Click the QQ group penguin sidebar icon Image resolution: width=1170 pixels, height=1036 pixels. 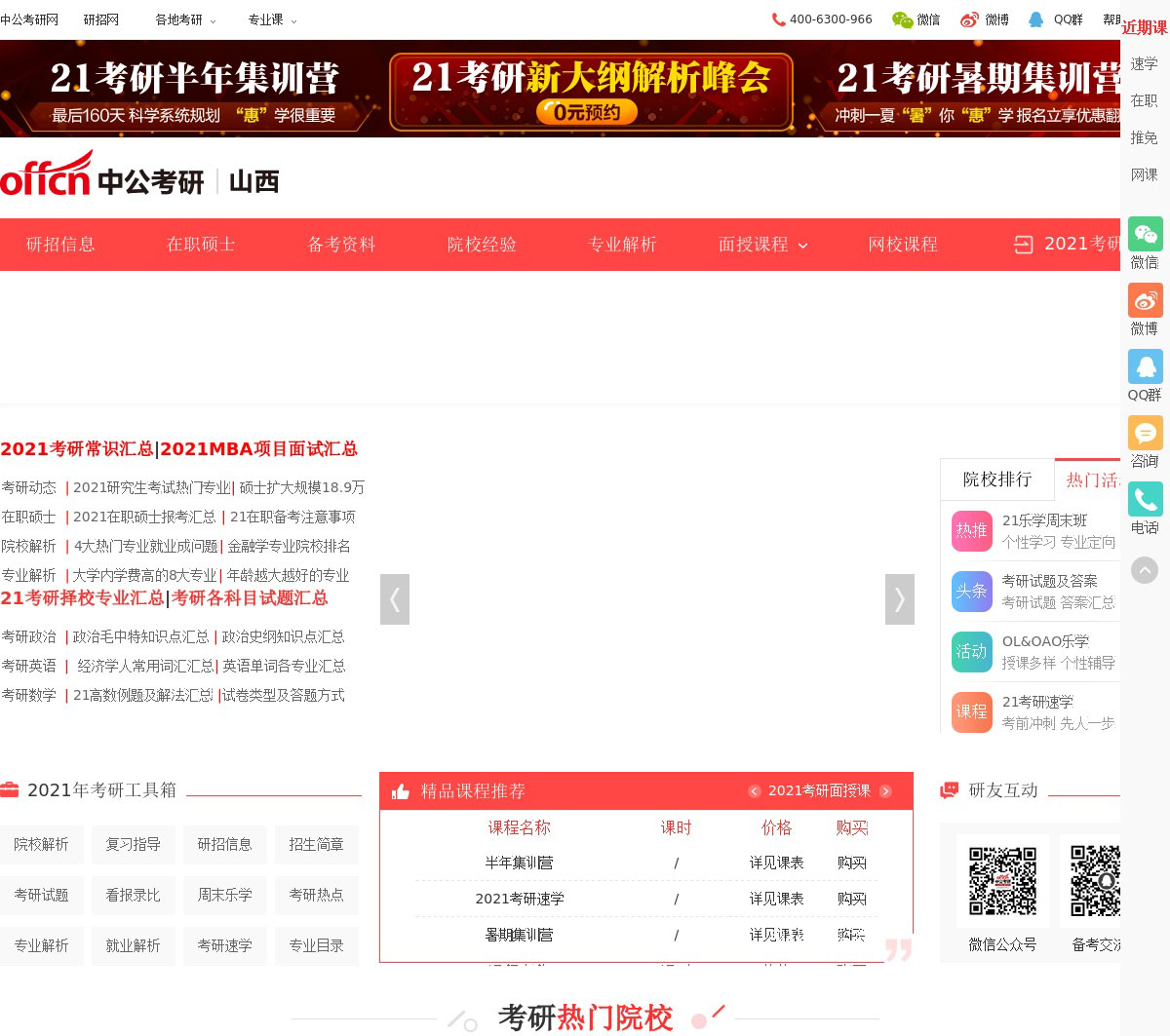click(x=1145, y=367)
